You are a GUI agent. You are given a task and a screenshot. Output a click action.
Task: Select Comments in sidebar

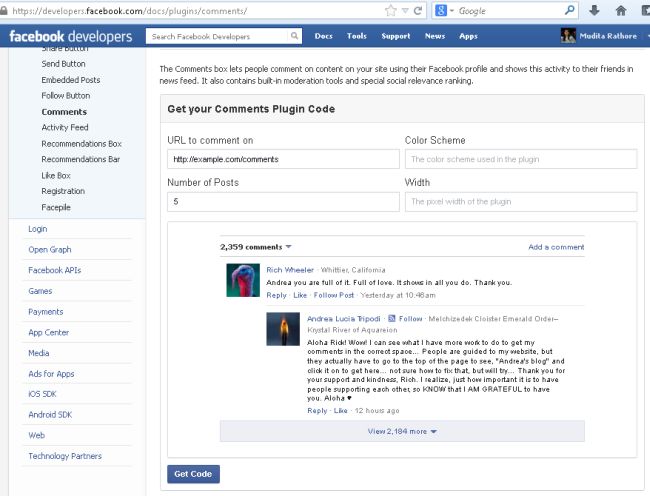64,112
